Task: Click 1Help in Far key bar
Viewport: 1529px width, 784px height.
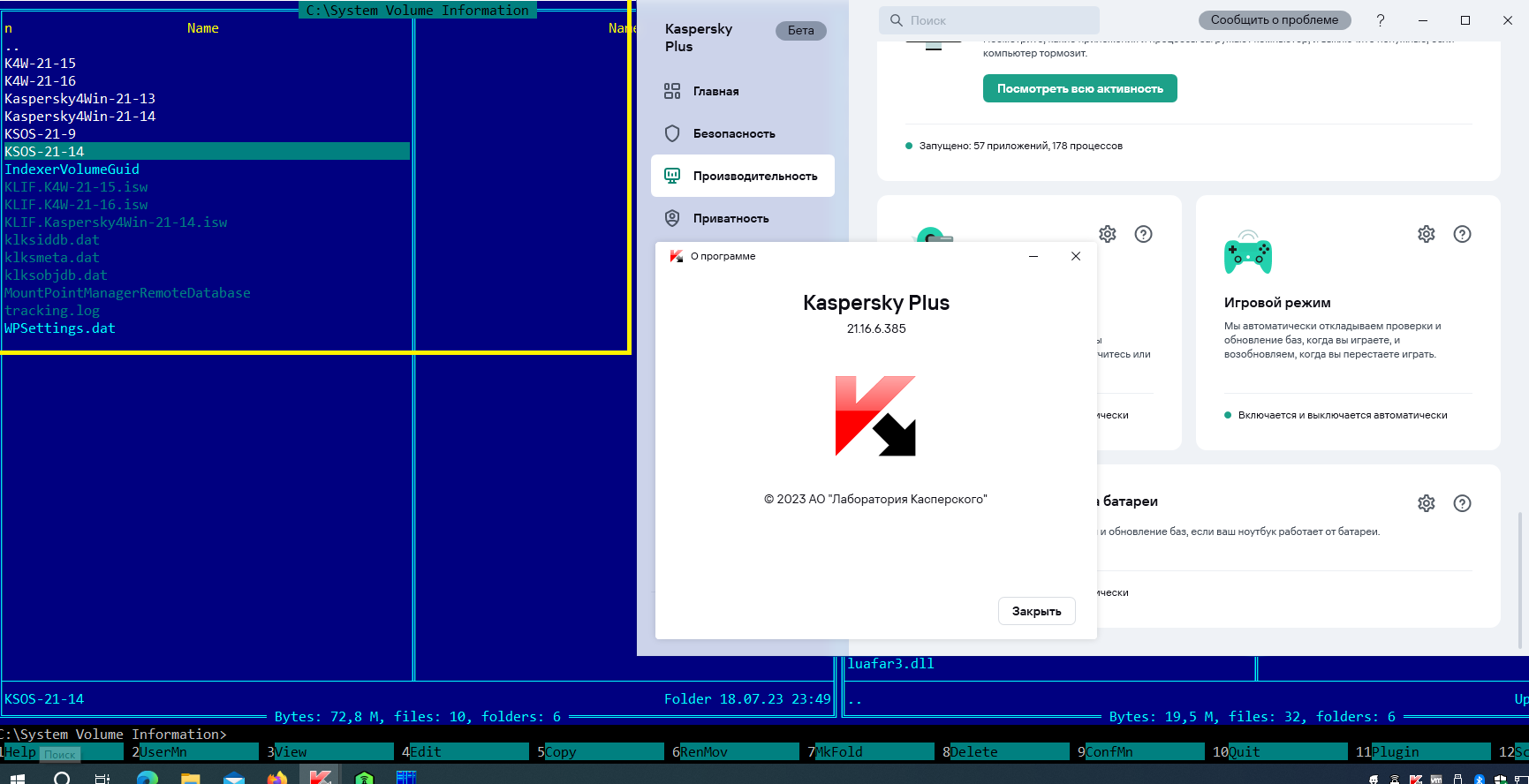Action: point(62,752)
